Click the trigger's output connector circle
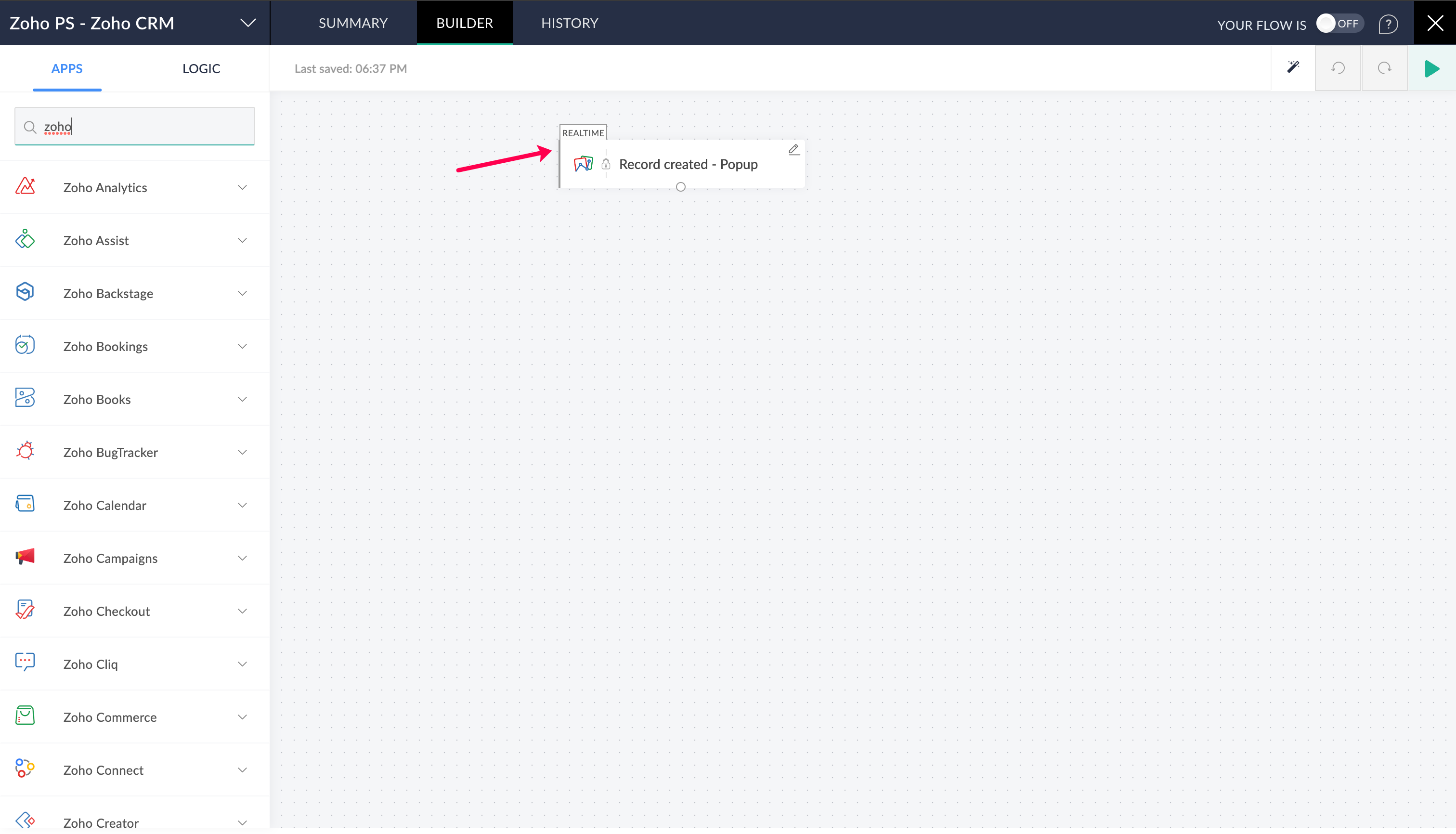Image resolution: width=1456 pixels, height=834 pixels. [x=680, y=187]
